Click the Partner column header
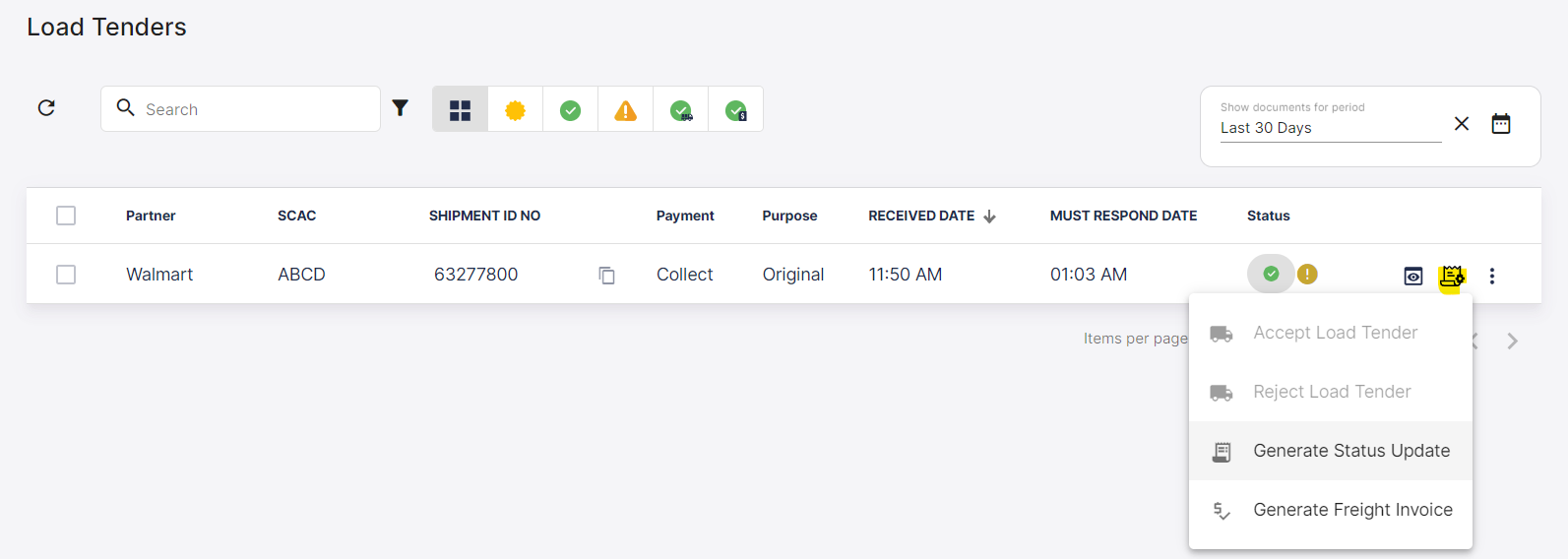 pos(151,216)
